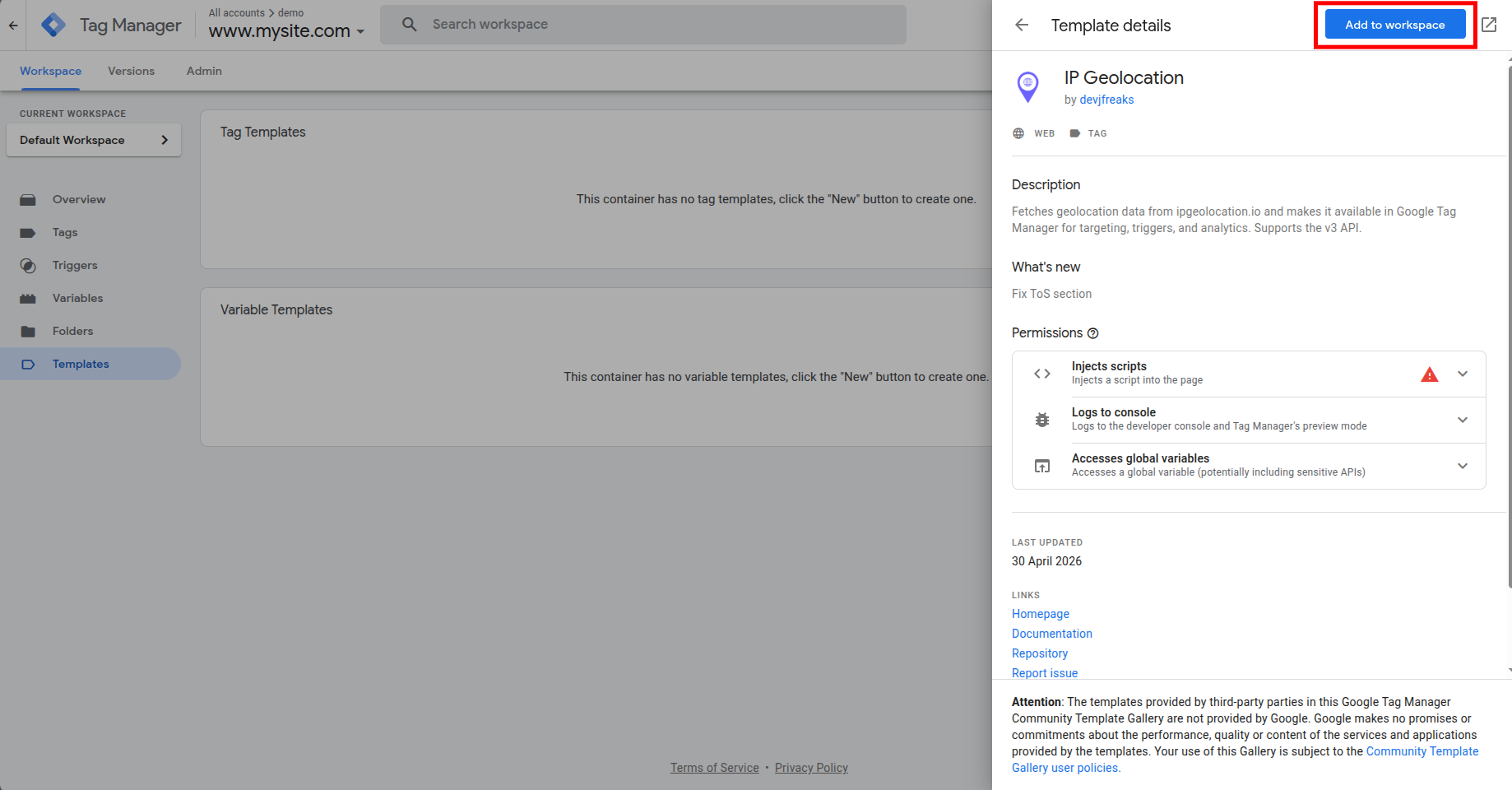The height and width of the screenshot is (790, 1512).
Task: Click the WEB globe icon
Action: pyautogui.click(x=1018, y=133)
